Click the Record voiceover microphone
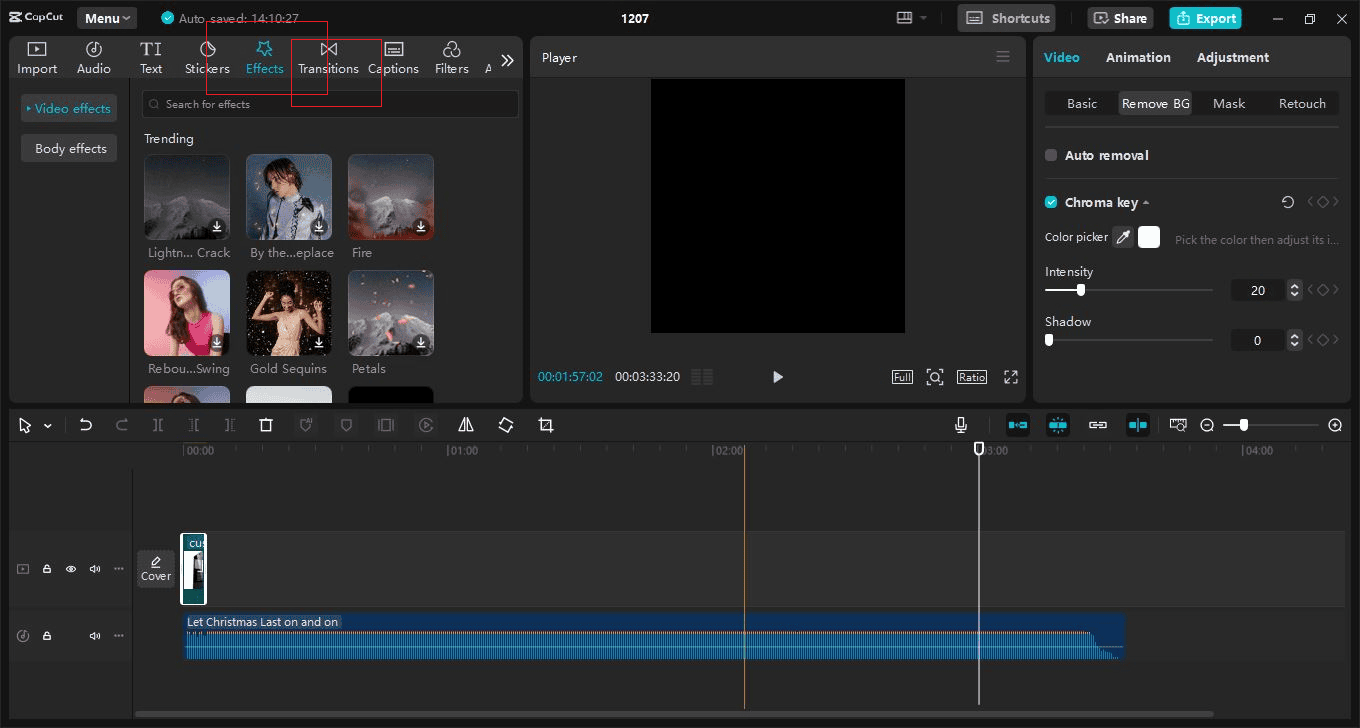Image resolution: width=1360 pixels, height=728 pixels. 961,425
